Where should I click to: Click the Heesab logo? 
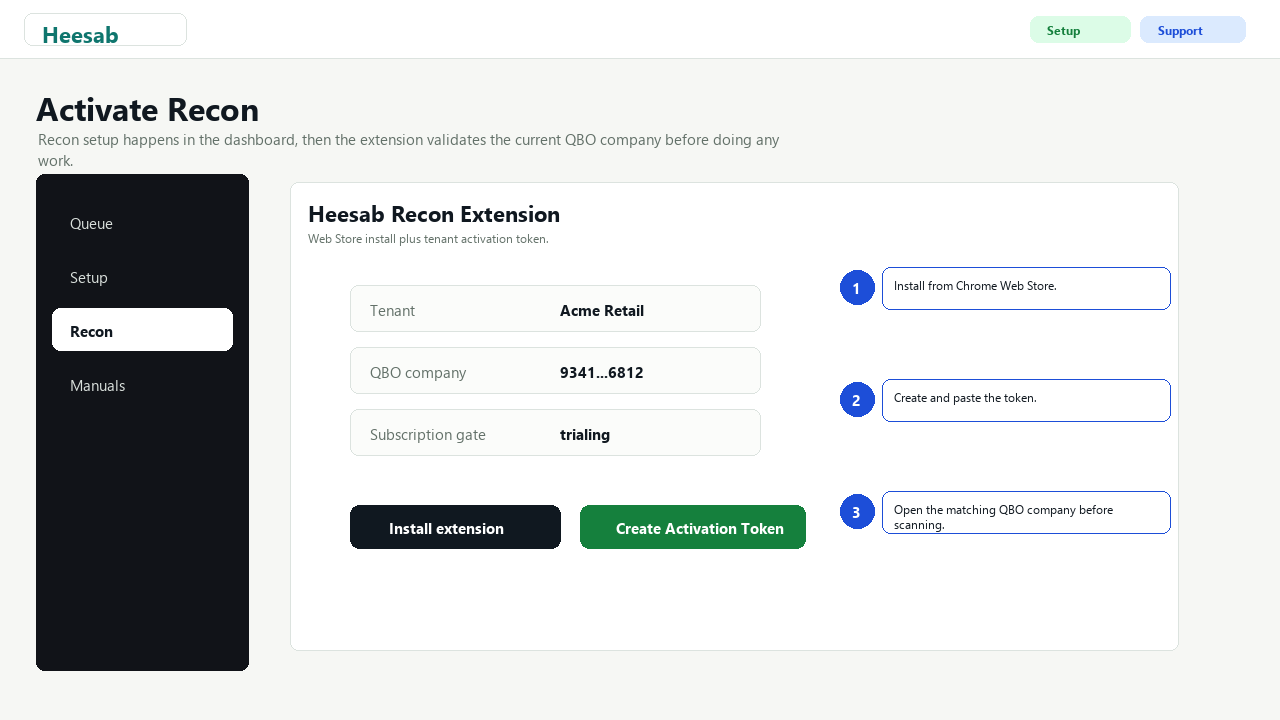pyautogui.click(x=105, y=30)
